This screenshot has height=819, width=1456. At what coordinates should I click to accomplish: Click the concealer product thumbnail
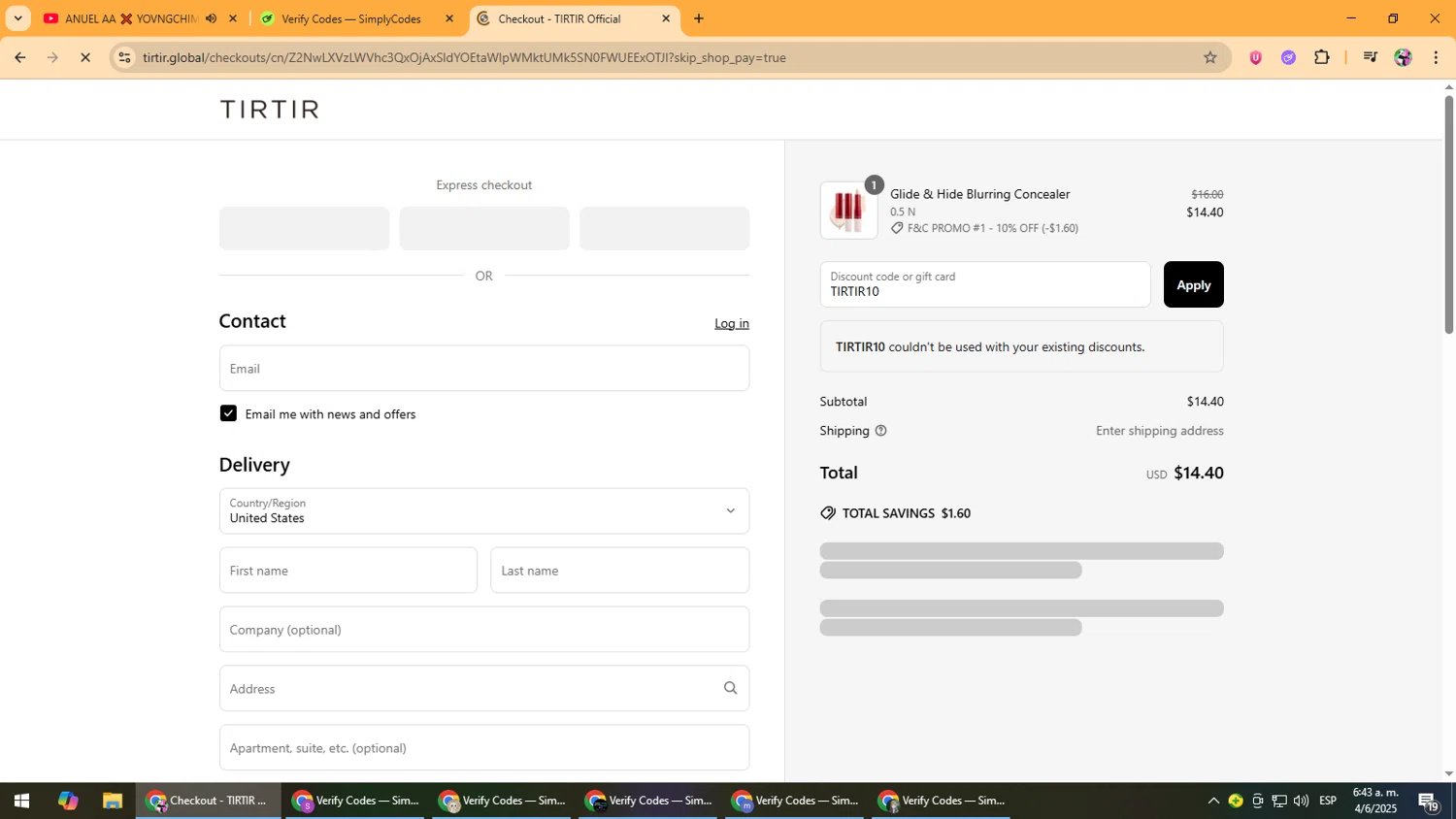click(848, 211)
